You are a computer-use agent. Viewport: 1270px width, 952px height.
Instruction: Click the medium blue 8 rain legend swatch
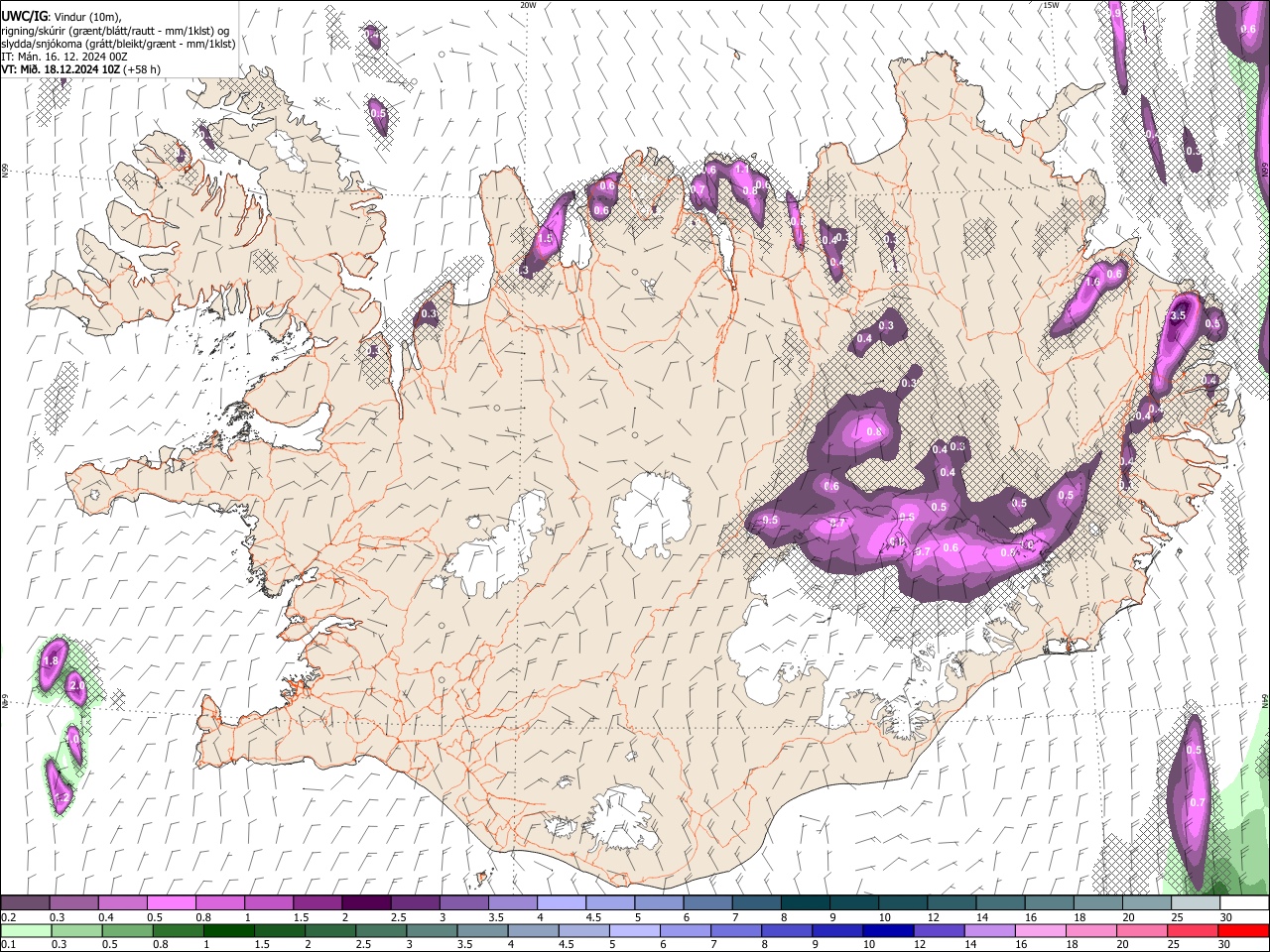tap(785, 930)
